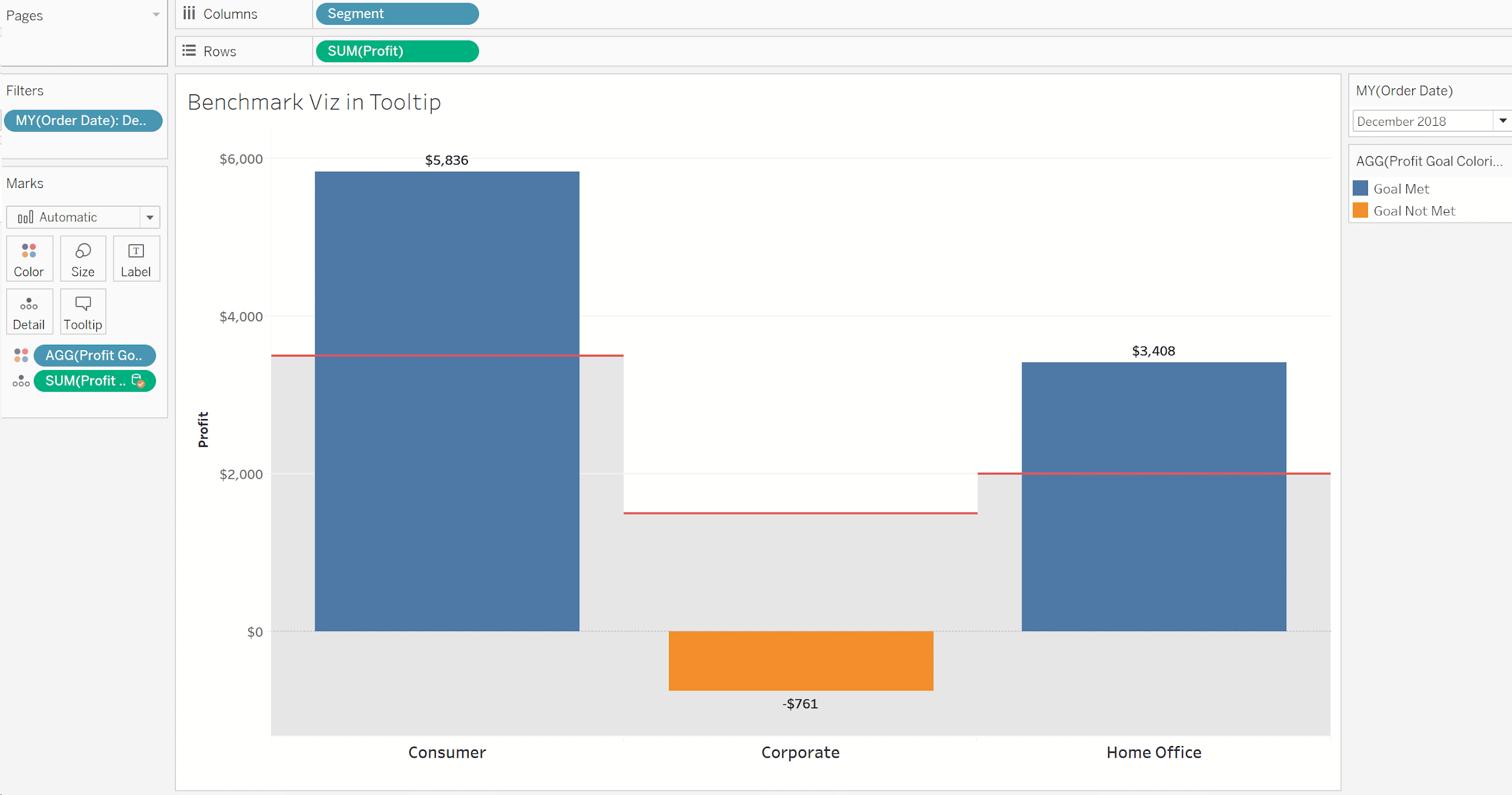The height and width of the screenshot is (795, 1512).
Task: Click the SUM(Profit) pill with icon
Action: point(93,380)
